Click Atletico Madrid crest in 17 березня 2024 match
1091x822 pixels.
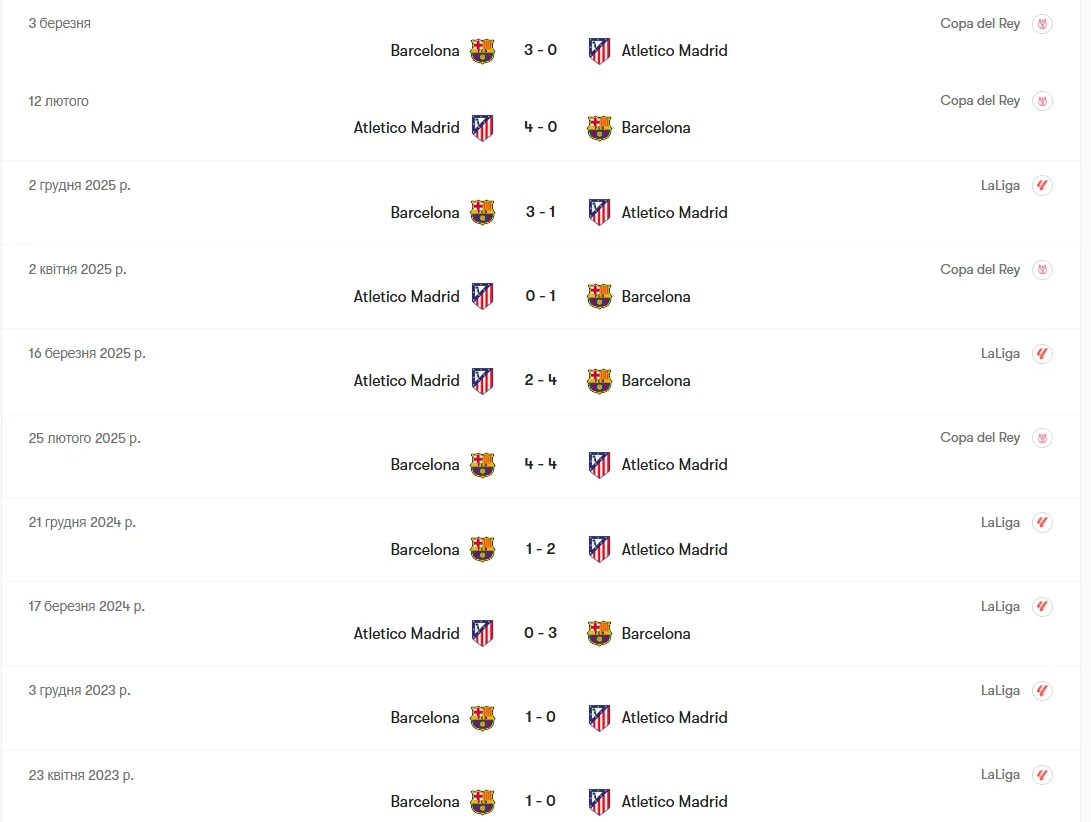point(482,634)
